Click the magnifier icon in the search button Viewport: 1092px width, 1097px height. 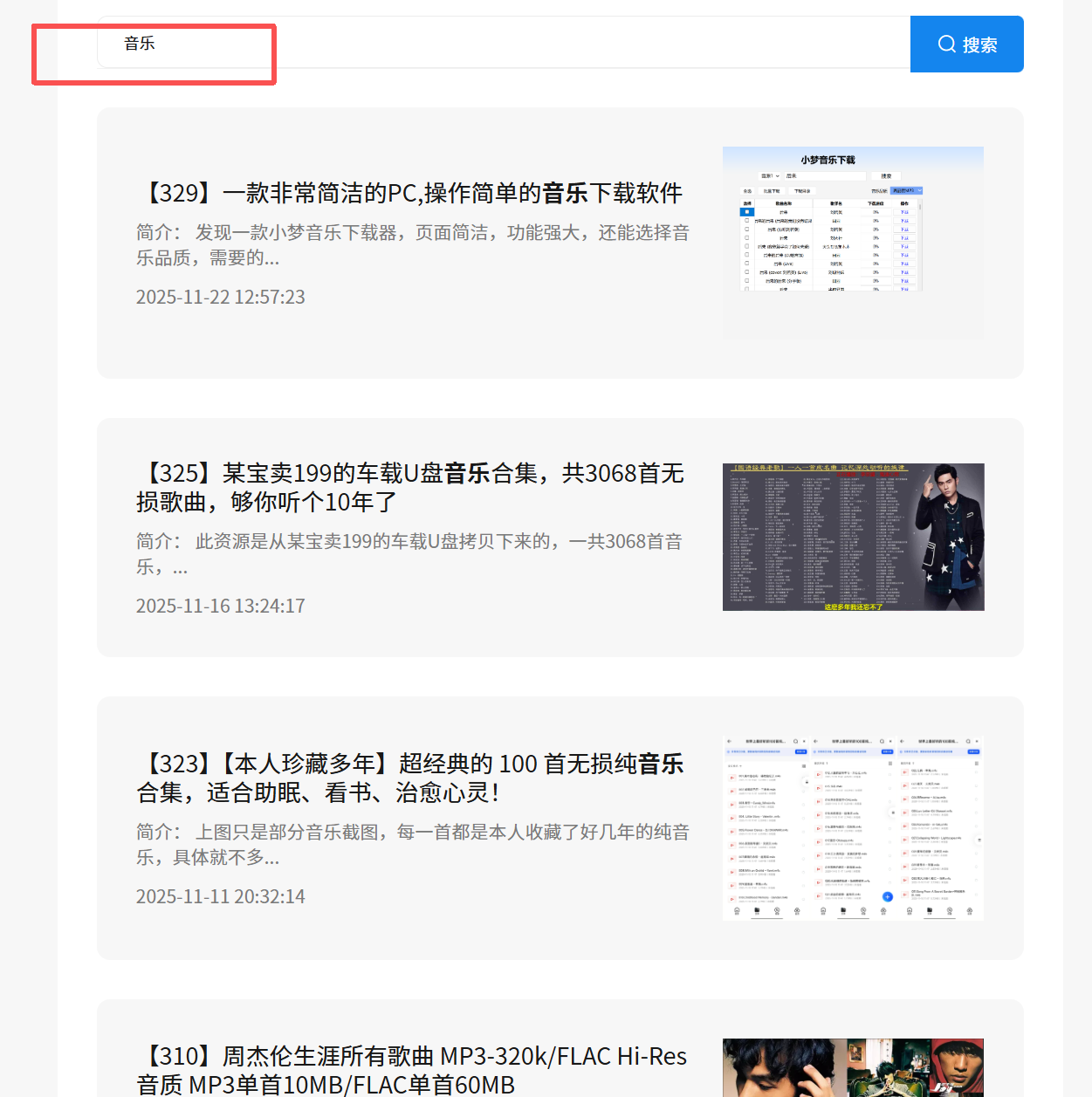coord(946,45)
